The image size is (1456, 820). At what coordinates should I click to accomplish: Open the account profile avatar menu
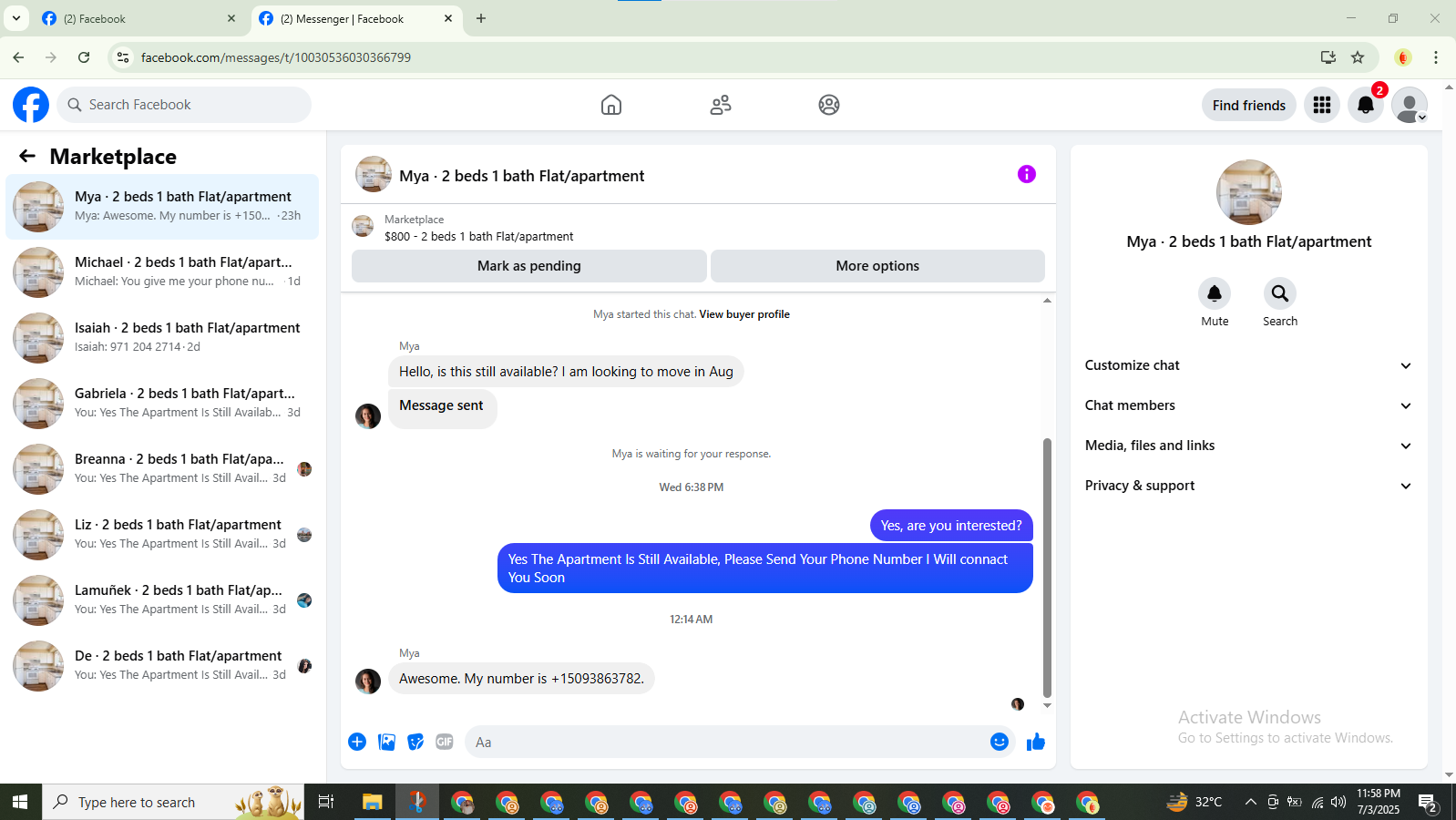click(1410, 105)
